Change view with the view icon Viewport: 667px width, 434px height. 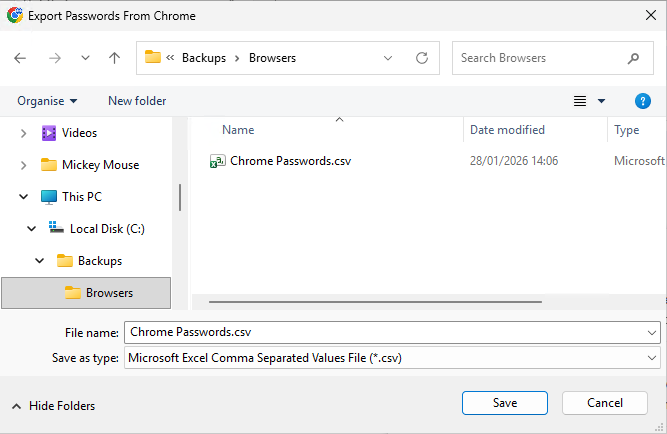click(x=580, y=101)
